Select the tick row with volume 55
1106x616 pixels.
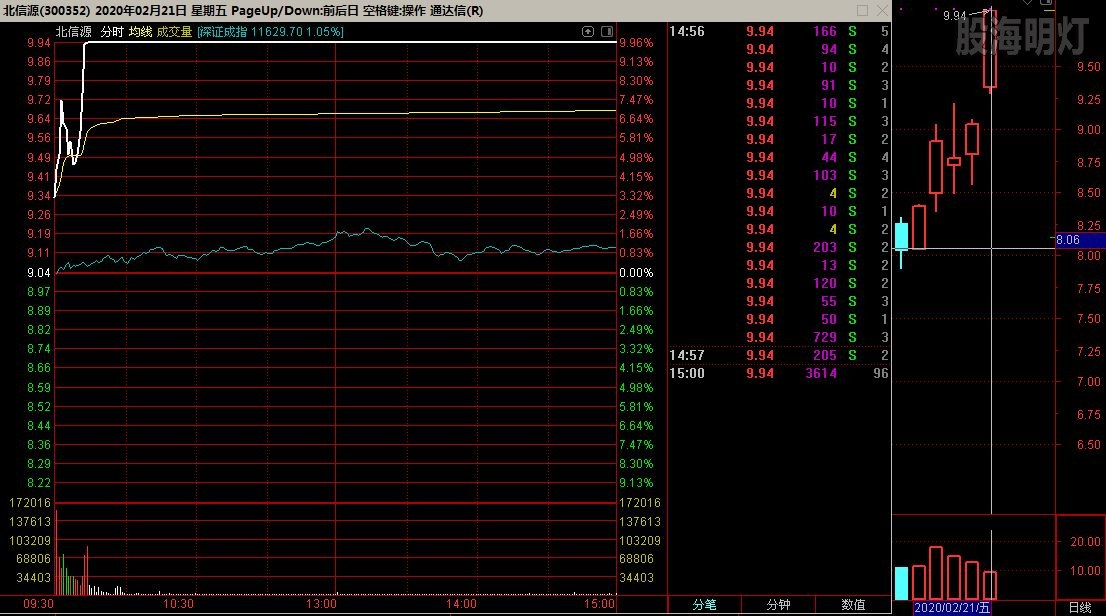pyautogui.click(x=779, y=301)
